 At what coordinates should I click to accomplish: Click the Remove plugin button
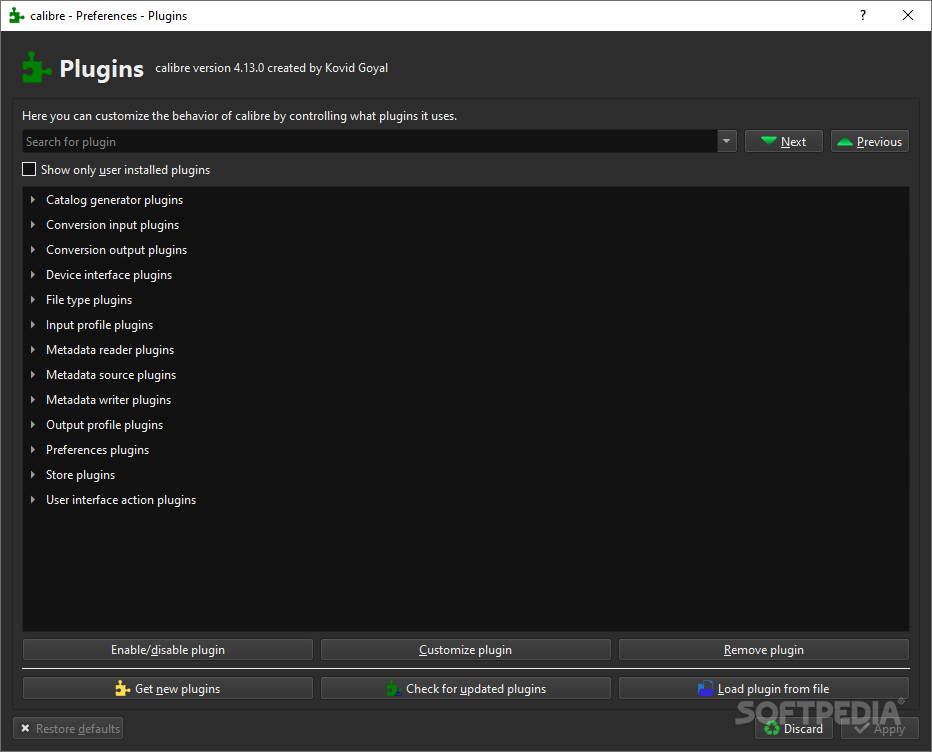coord(764,650)
